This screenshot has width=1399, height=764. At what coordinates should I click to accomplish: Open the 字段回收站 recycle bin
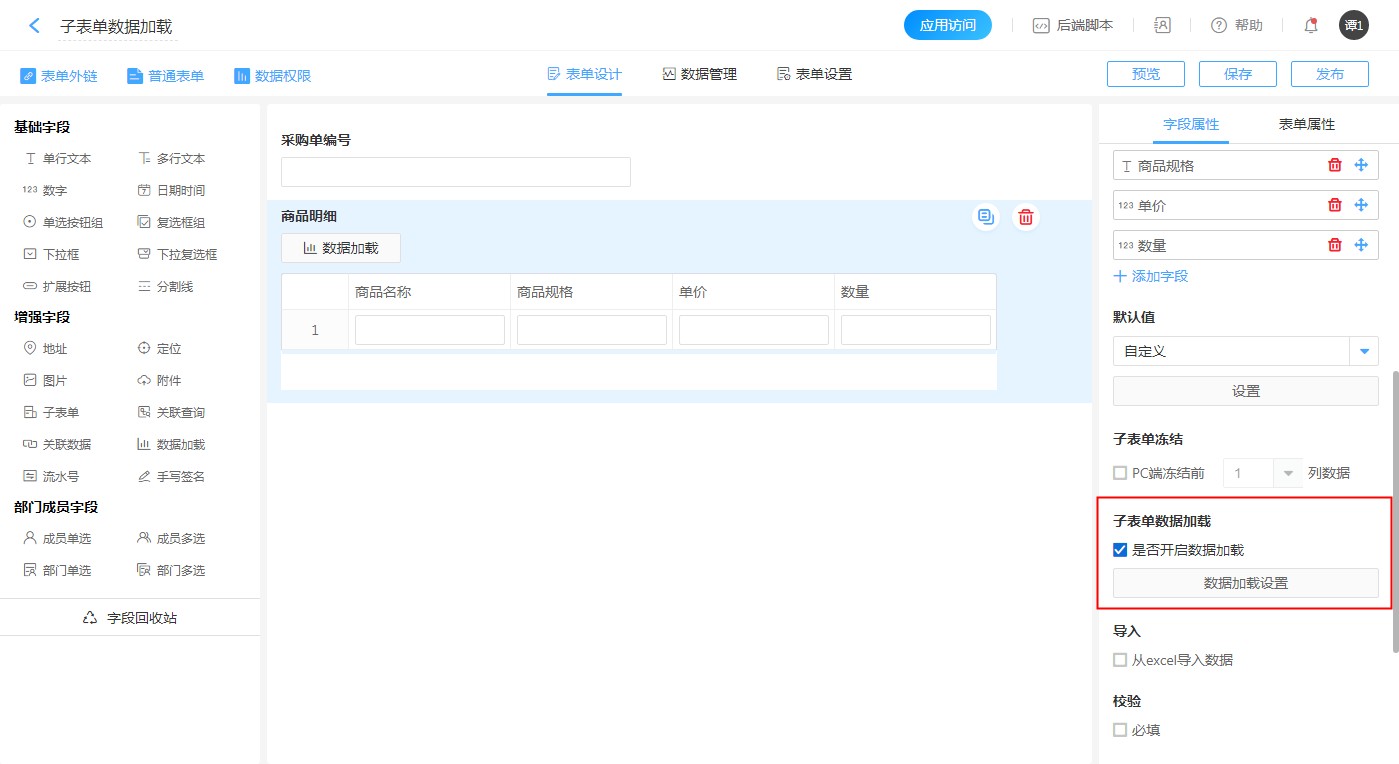coord(130,618)
